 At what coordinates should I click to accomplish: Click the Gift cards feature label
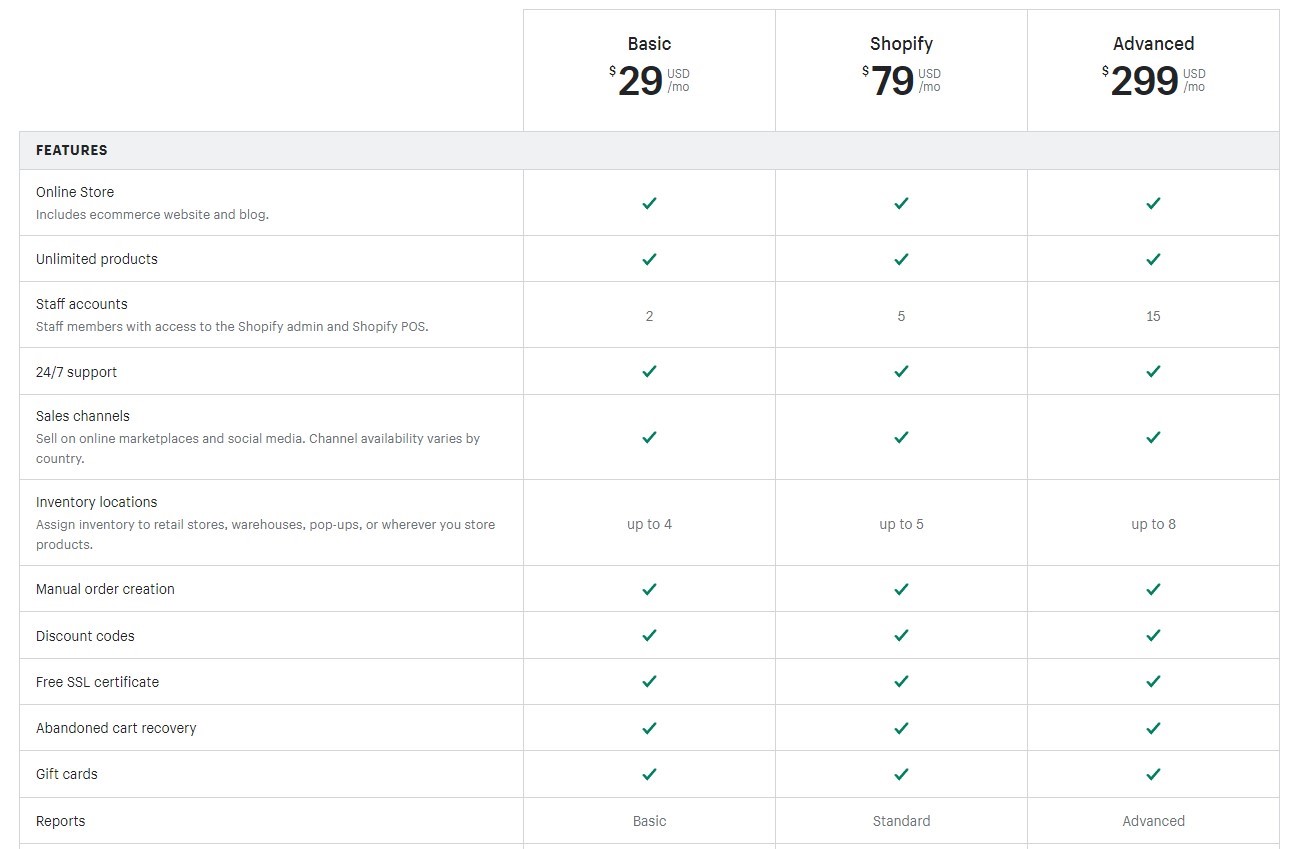[x=67, y=774]
